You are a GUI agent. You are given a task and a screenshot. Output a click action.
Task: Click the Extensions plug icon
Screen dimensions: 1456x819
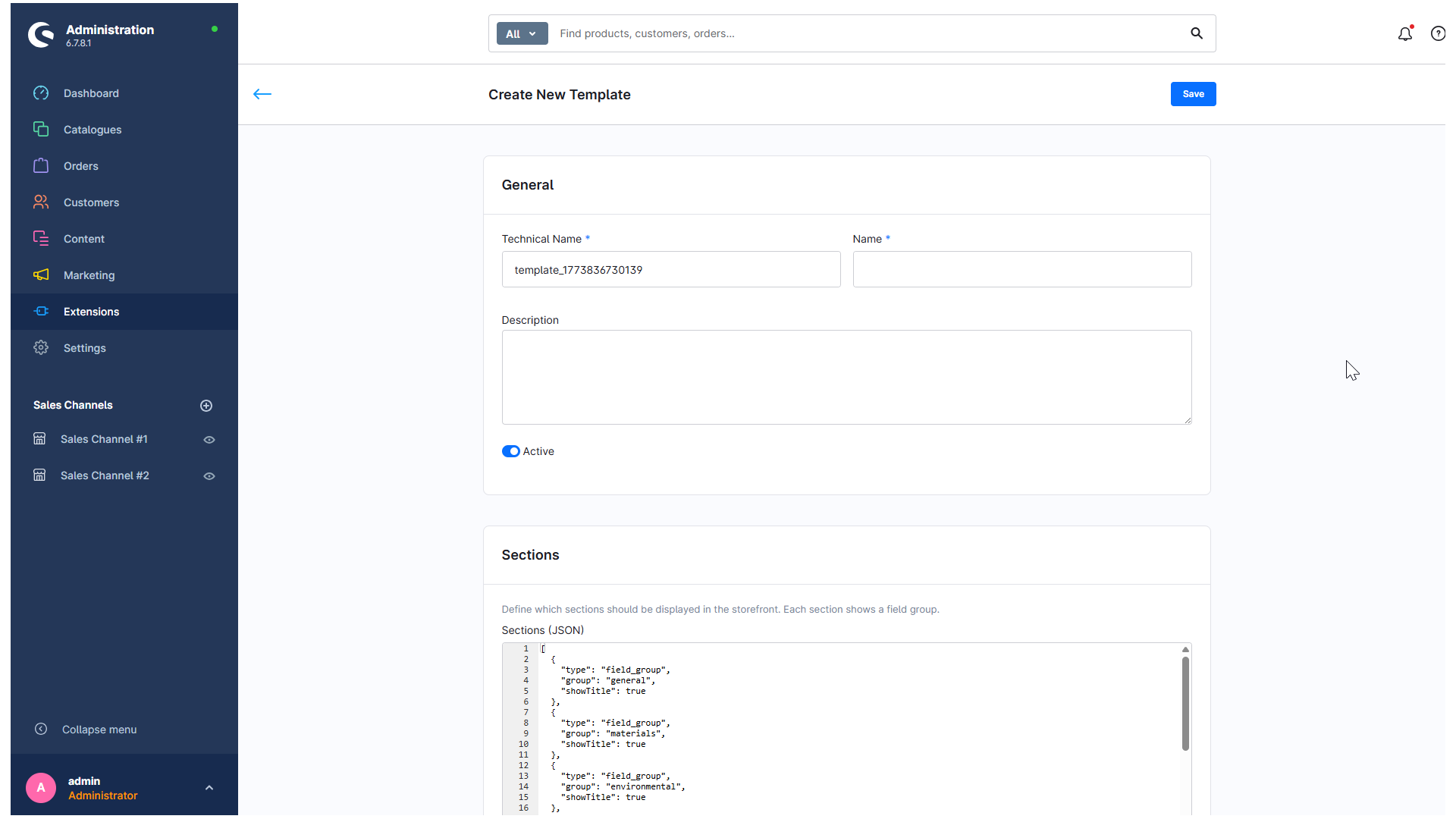(x=41, y=312)
